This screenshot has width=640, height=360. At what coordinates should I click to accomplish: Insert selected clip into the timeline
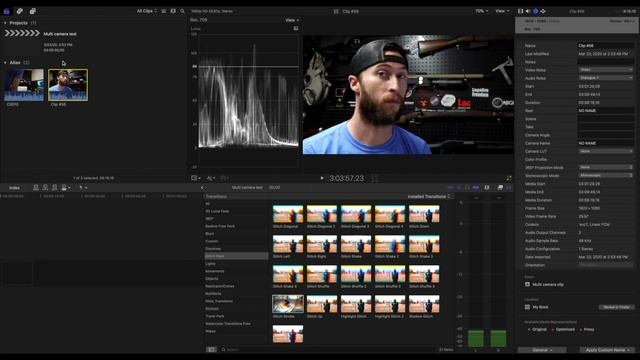click(x=45, y=187)
